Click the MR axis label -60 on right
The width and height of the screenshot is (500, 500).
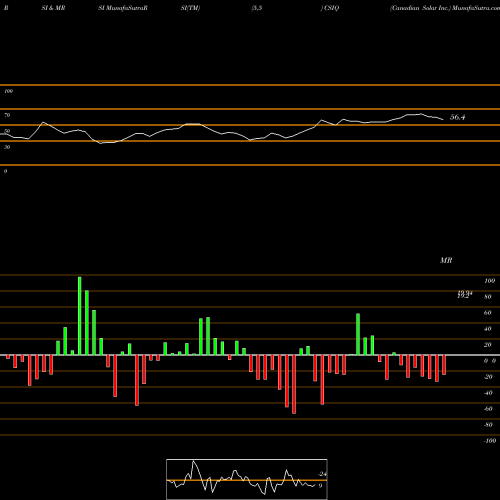click(x=488, y=409)
